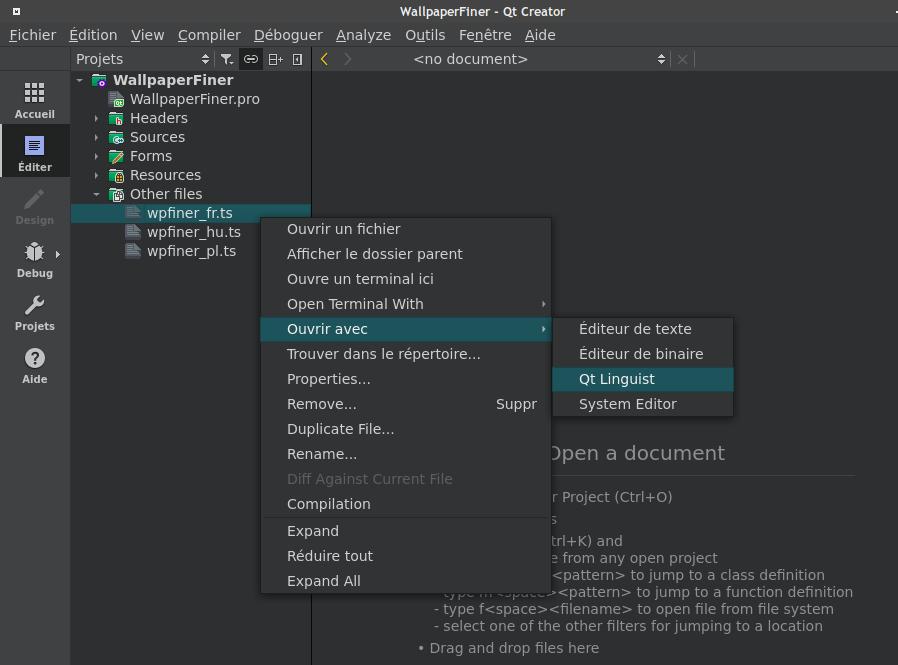This screenshot has height=665, width=898.
Task: Open the Déboguer menu
Action: (288, 35)
